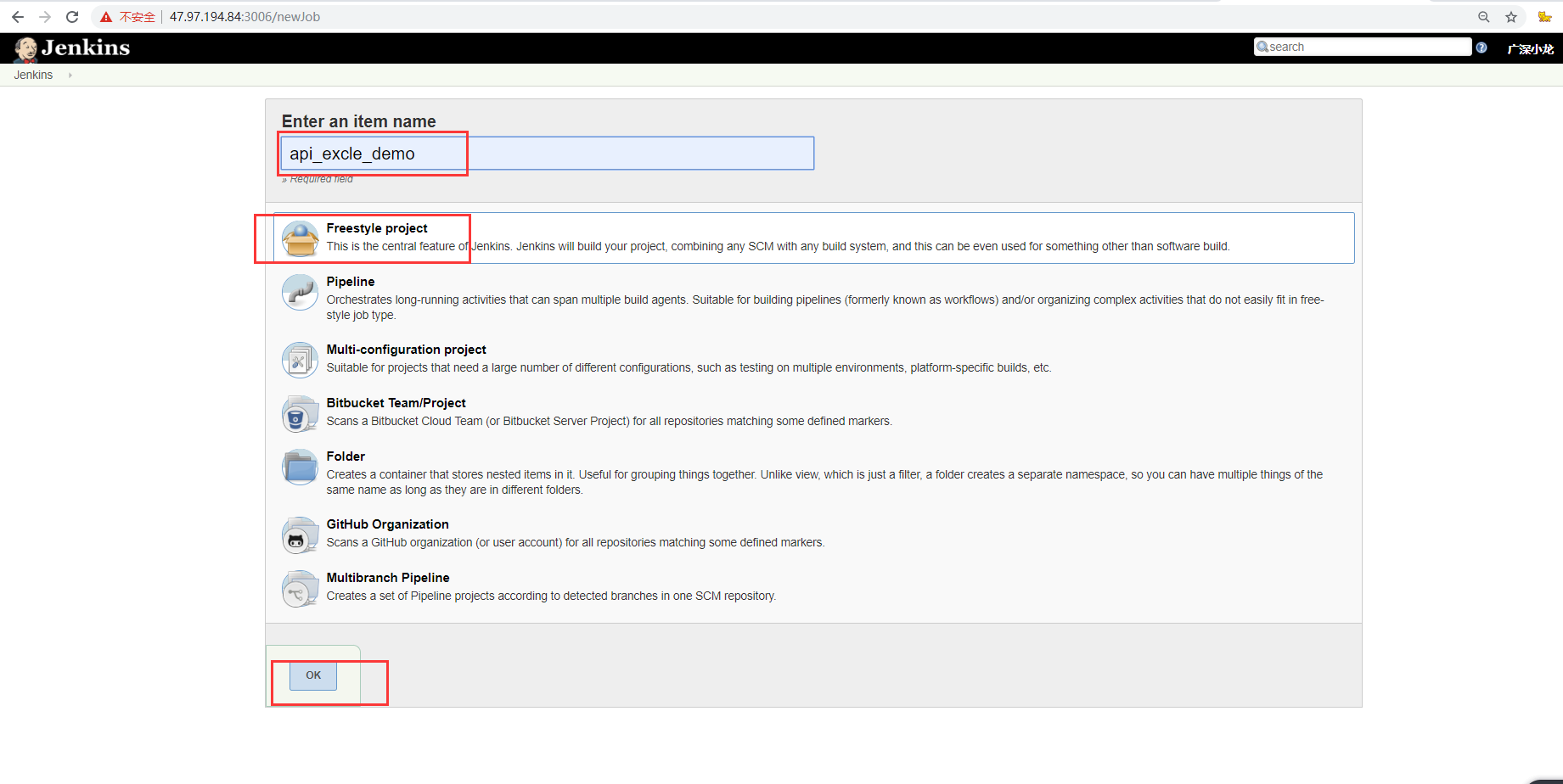The height and width of the screenshot is (784, 1563).
Task: Choose the 'Pipeline' title text
Action: [x=351, y=282]
